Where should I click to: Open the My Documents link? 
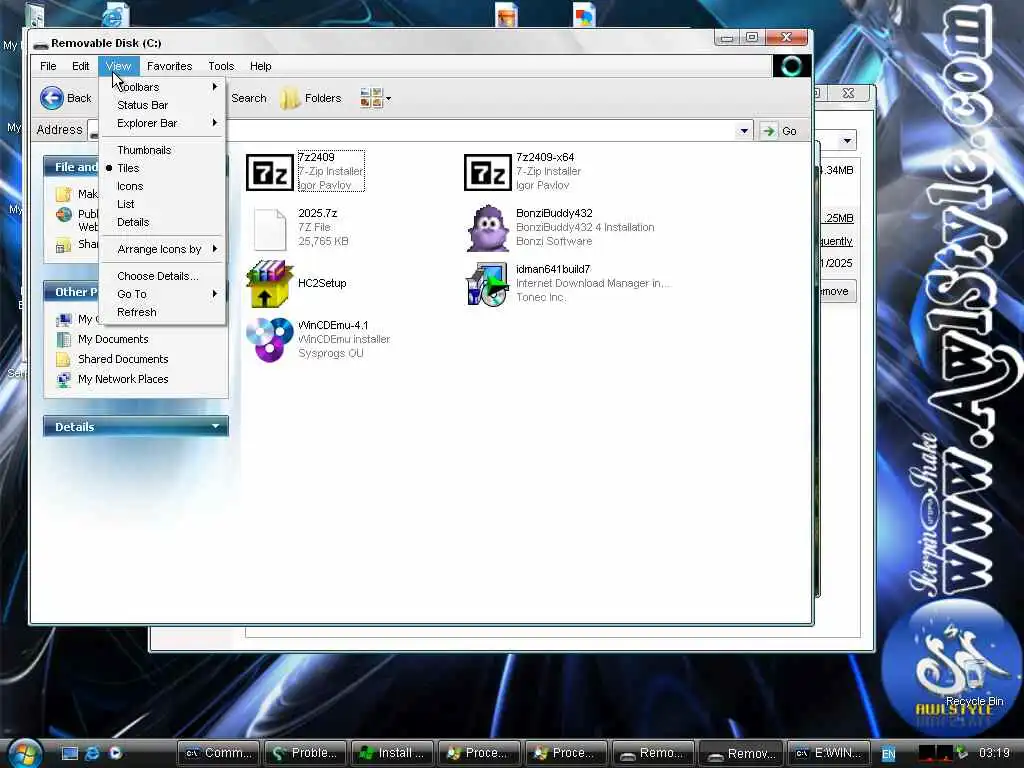pyautogui.click(x=113, y=340)
